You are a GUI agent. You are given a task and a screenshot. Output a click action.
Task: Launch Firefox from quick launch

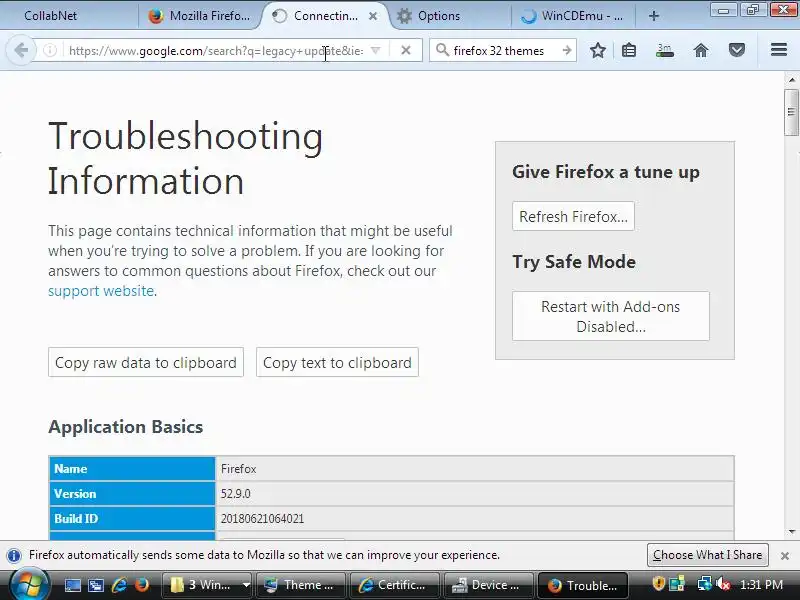(x=141, y=585)
